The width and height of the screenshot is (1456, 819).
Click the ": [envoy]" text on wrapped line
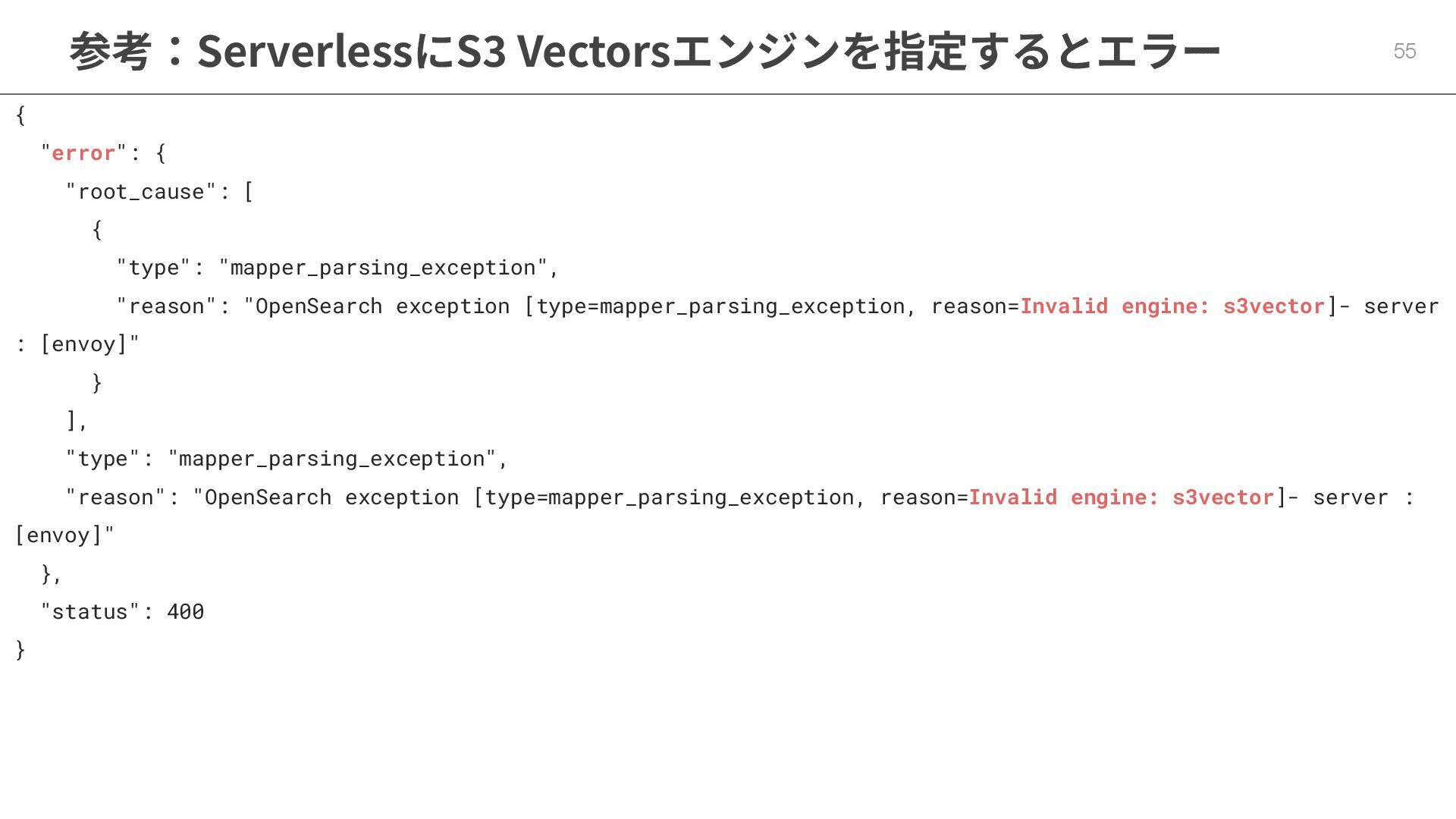pyautogui.click(x=77, y=344)
